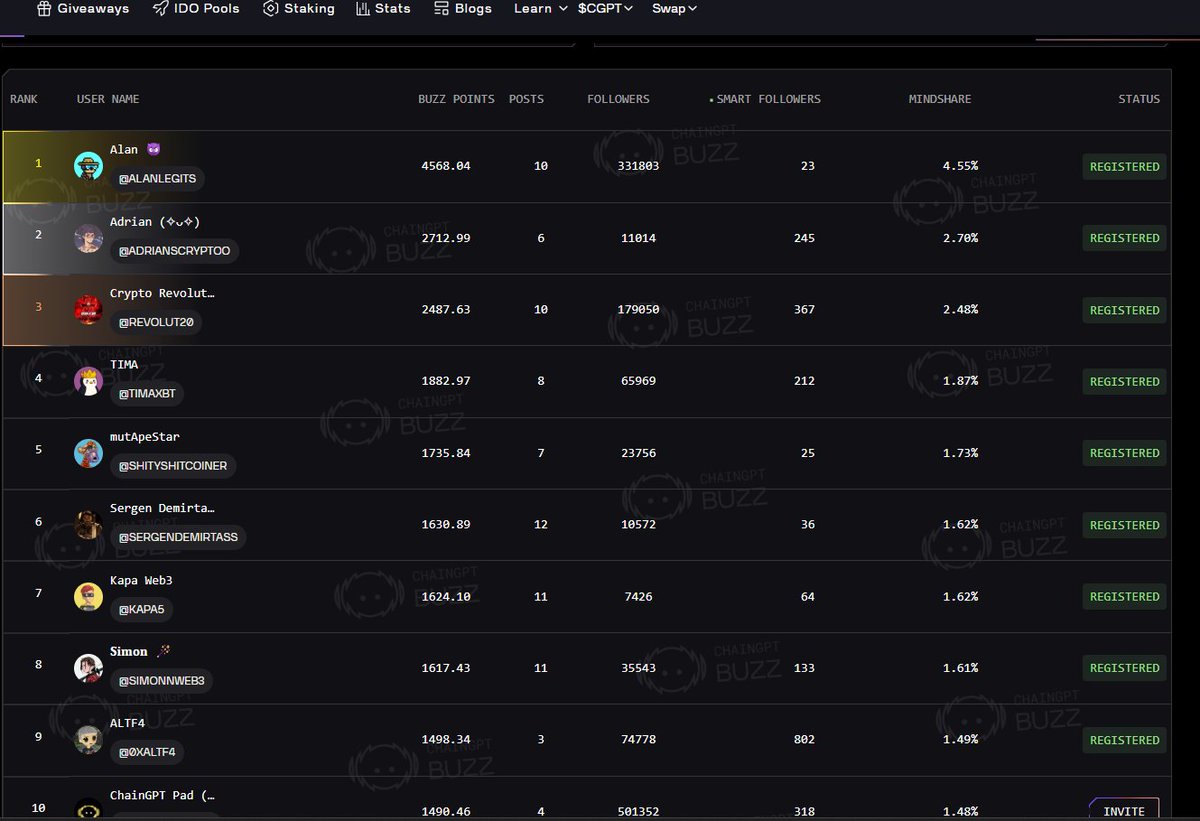Select the 331803 followers value

point(638,166)
